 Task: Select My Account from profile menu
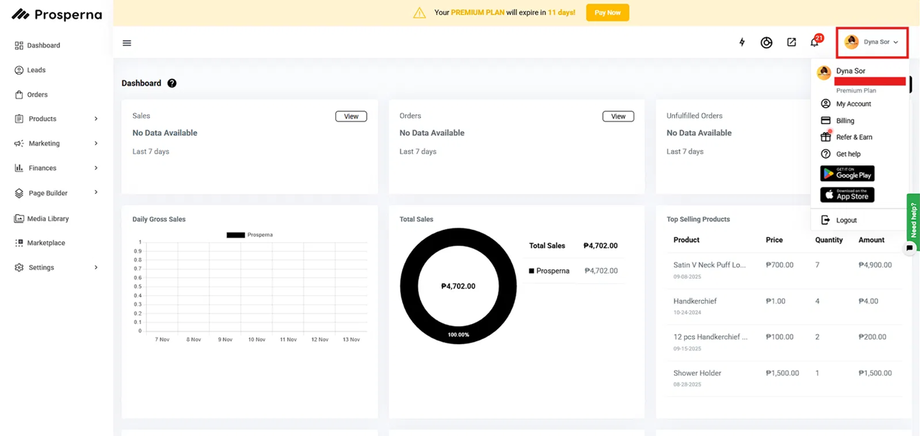853,104
